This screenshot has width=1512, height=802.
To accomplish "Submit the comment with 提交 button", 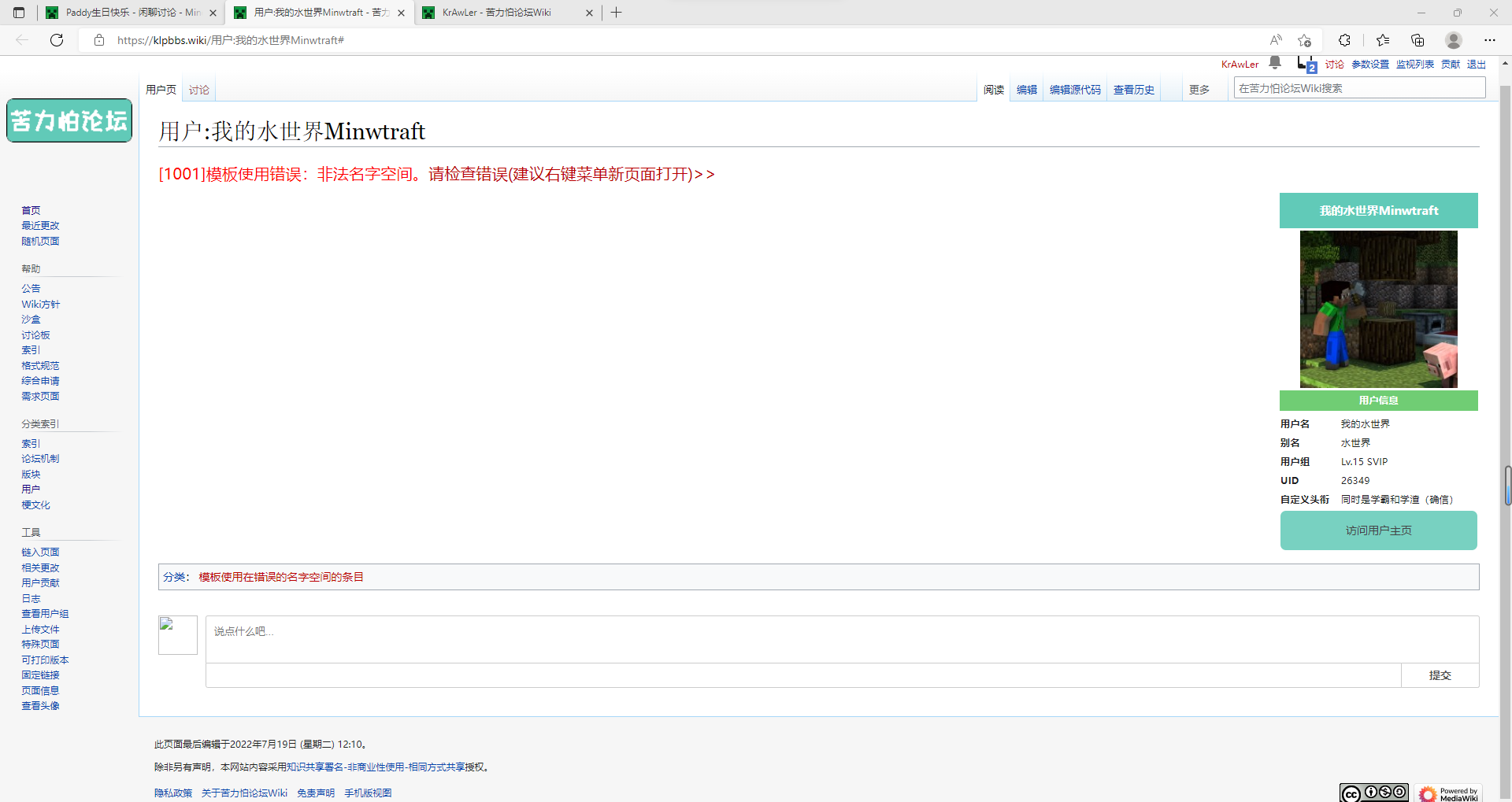I will pos(1440,675).
